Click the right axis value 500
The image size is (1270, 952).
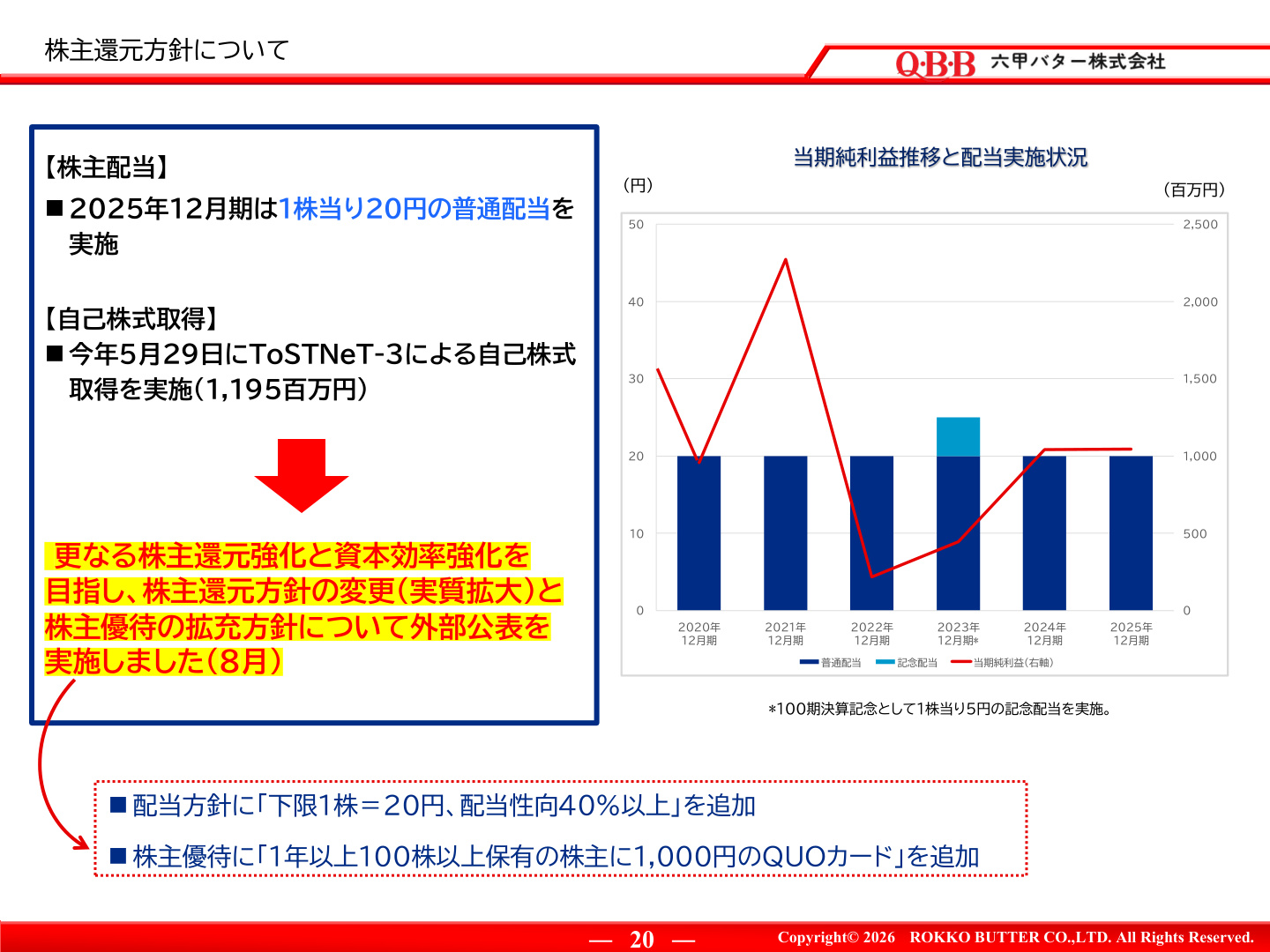click(x=1195, y=533)
